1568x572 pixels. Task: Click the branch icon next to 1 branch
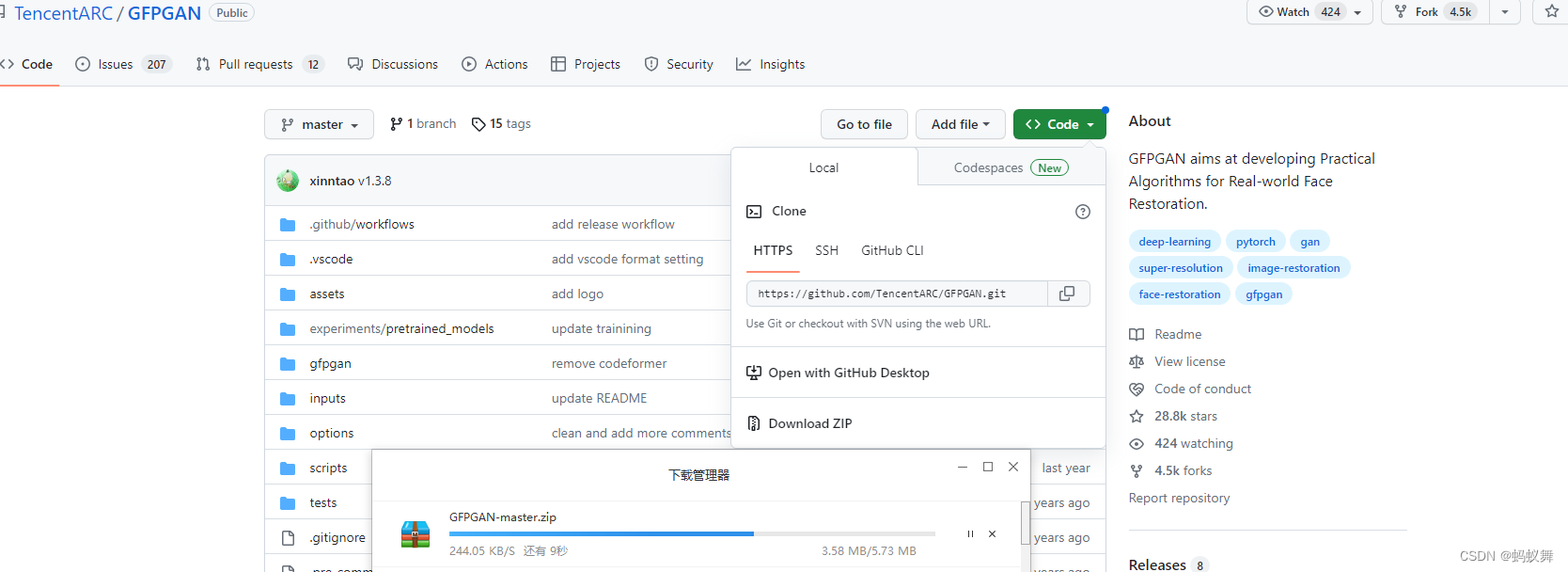pos(397,124)
